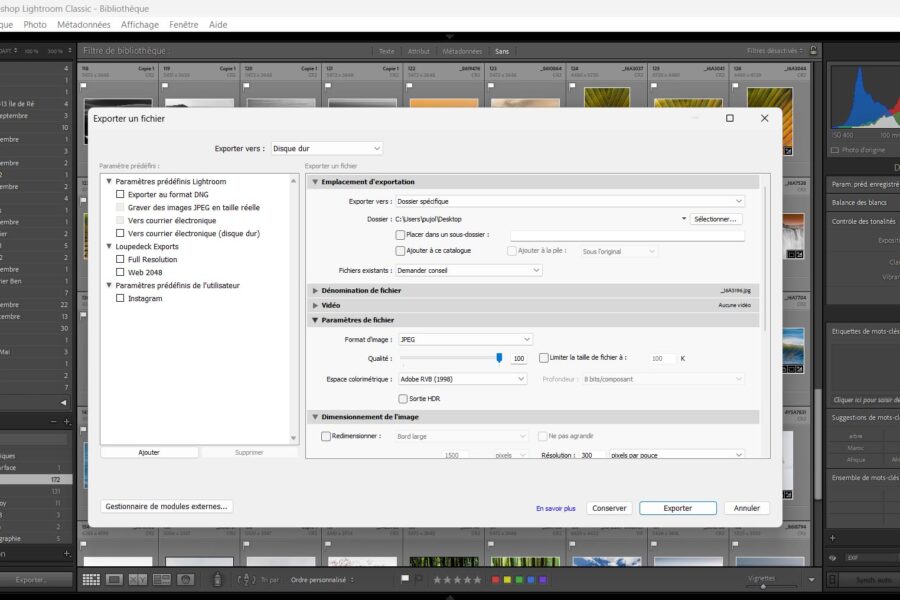The image size is (900, 600).
Task: Select the 'Attribut' filter tab
Action: pyautogui.click(x=418, y=51)
